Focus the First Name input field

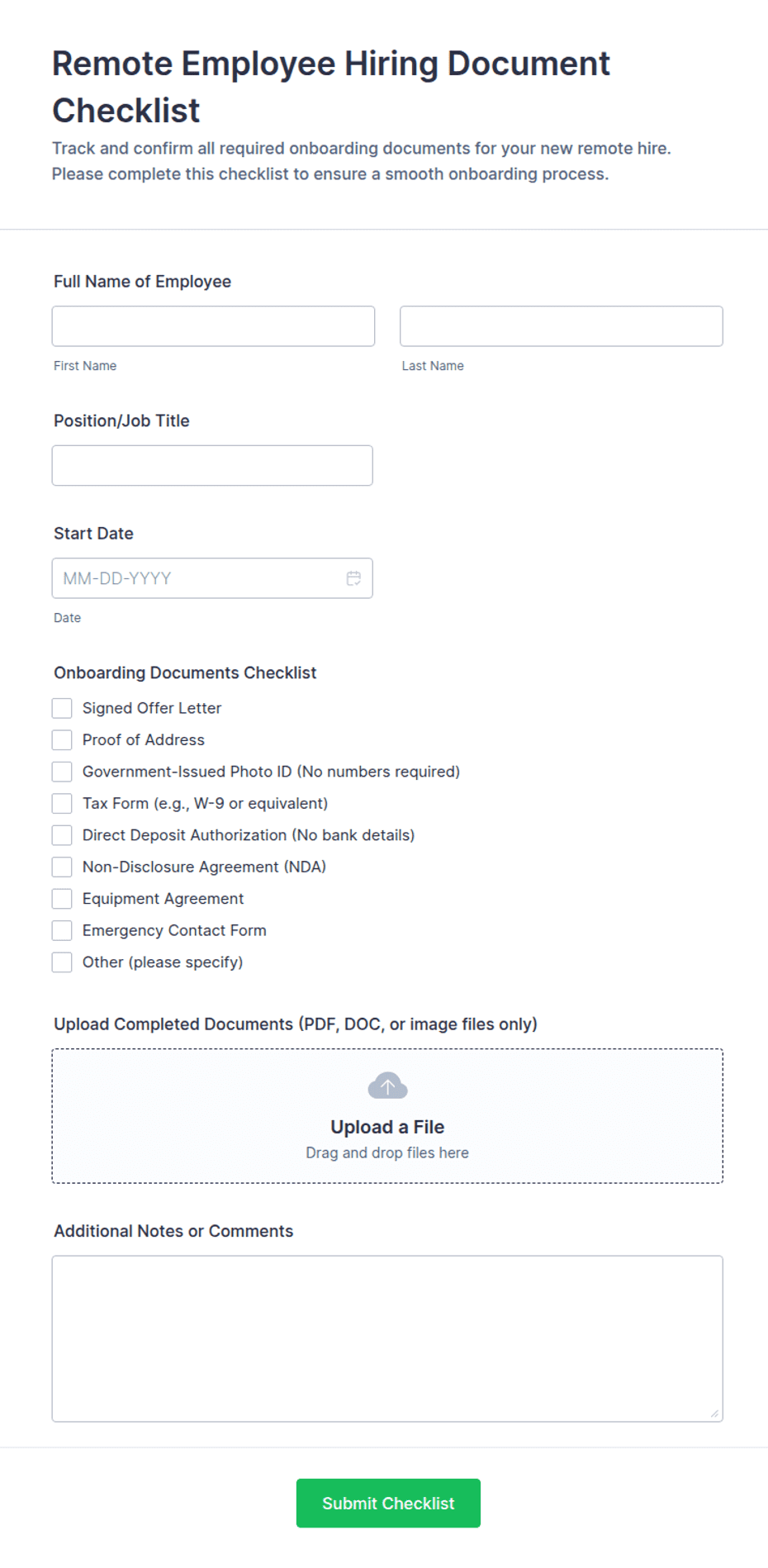(x=213, y=326)
